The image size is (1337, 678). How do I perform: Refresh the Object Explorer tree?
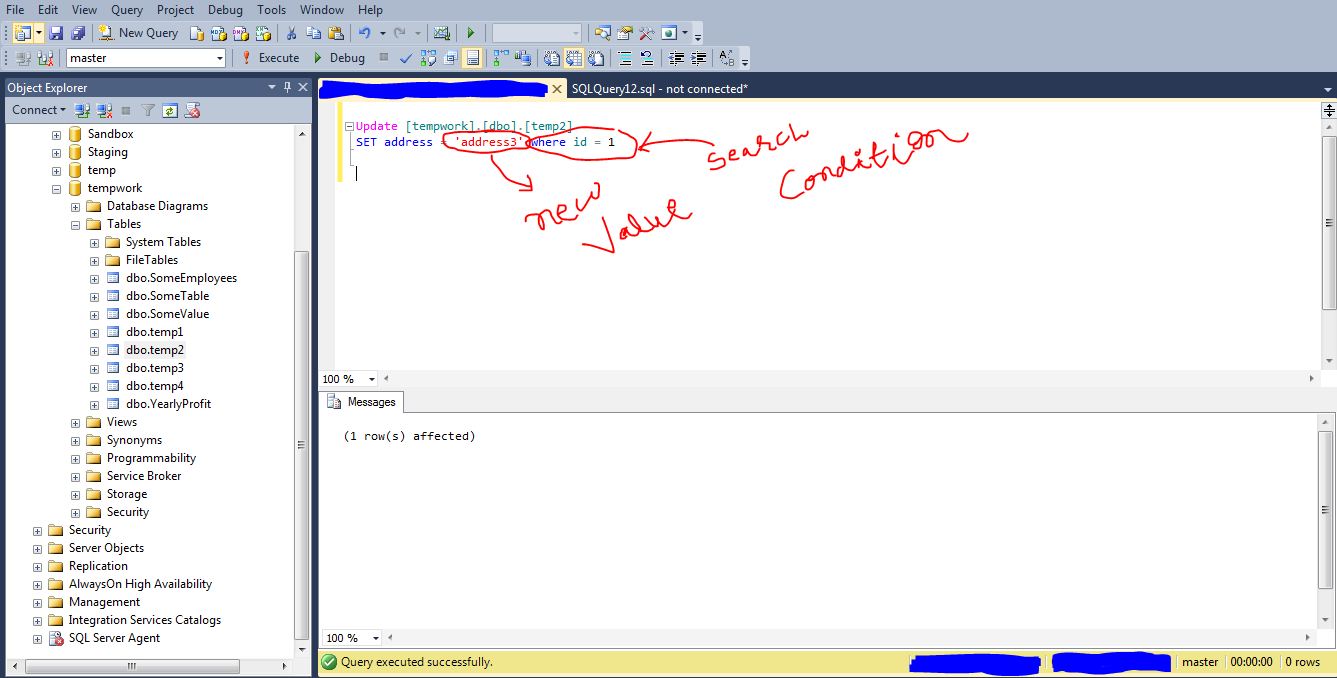click(x=170, y=110)
